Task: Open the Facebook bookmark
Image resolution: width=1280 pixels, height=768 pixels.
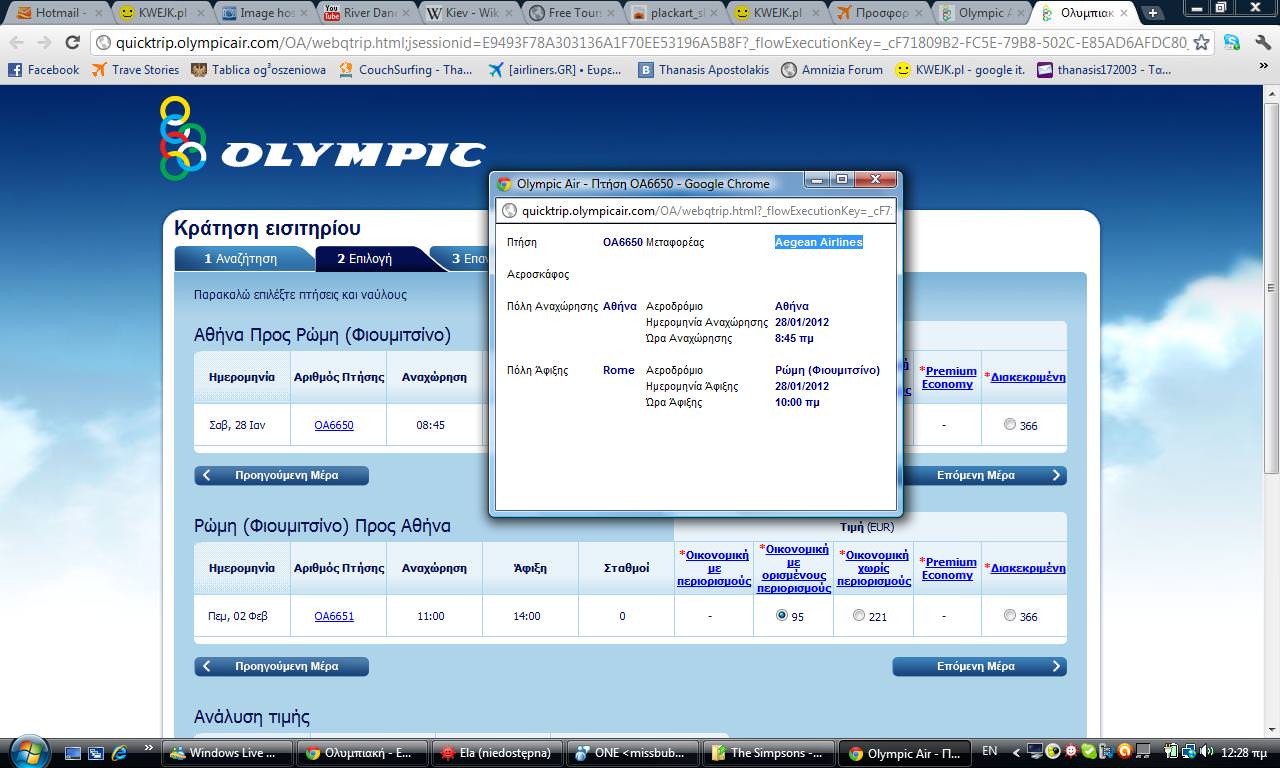Action: 44,70
